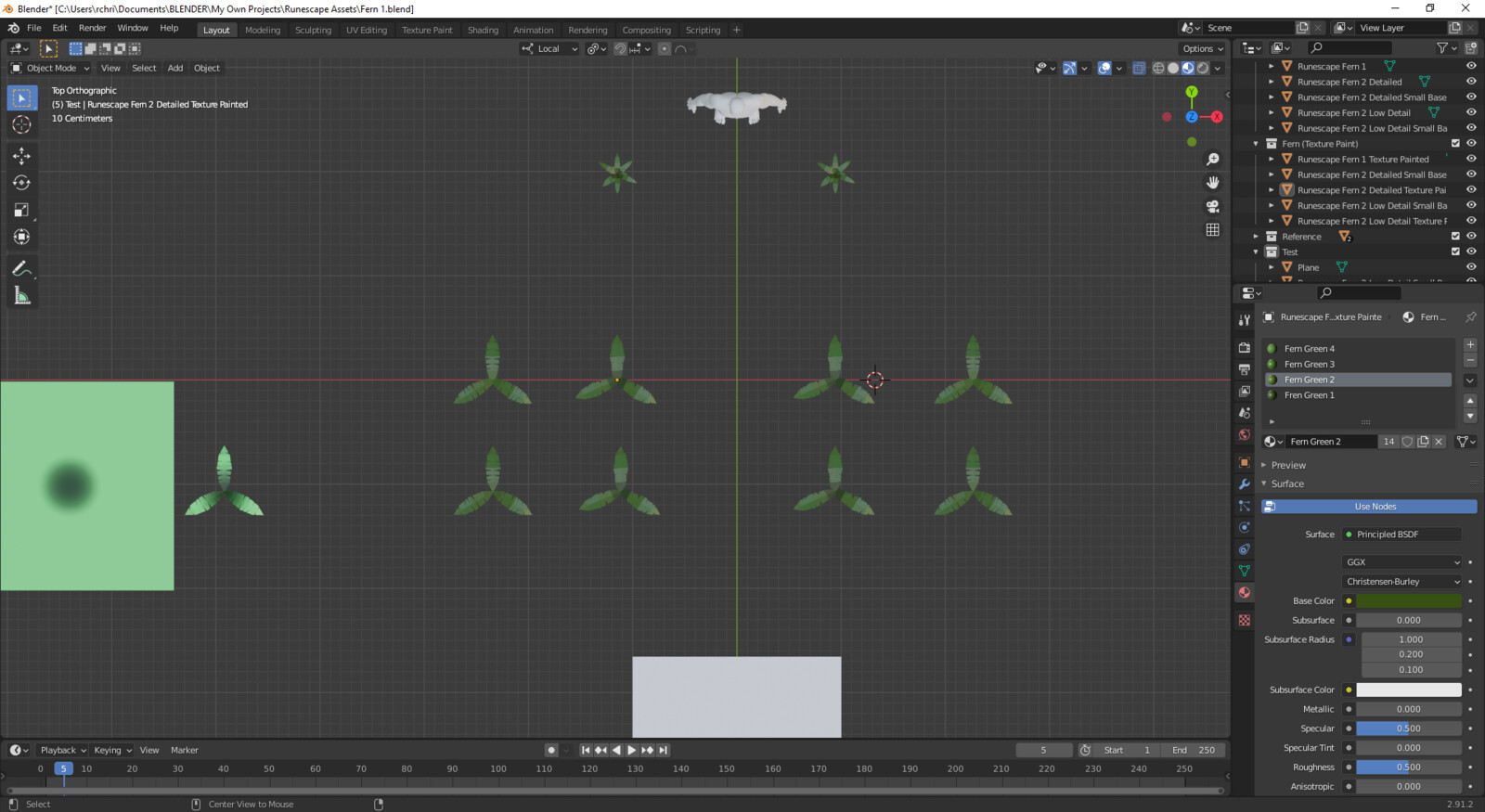Toggle fake user shield for Fern Green 2

tap(1407, 442)
